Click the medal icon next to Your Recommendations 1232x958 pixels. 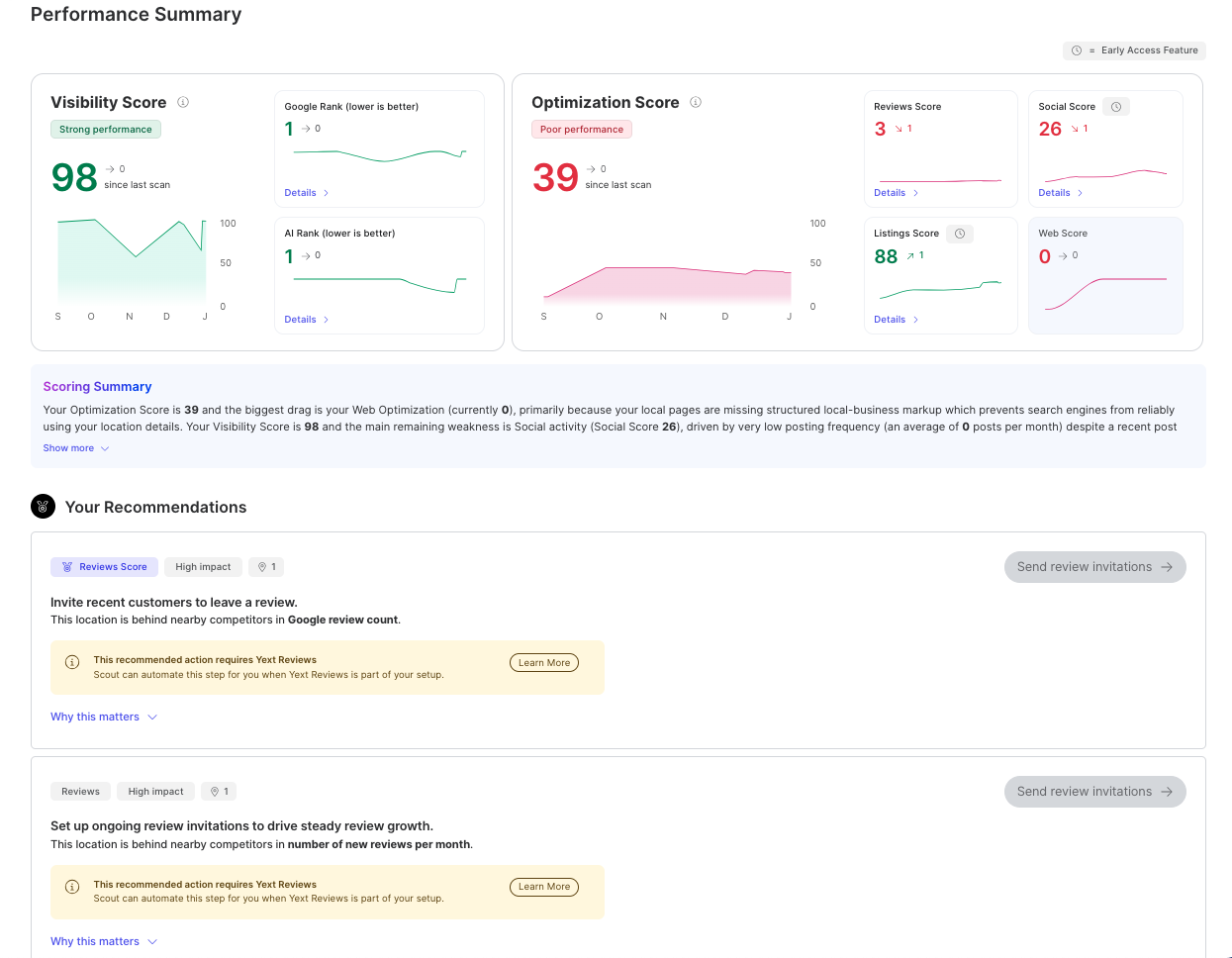pyautogui.click(x=43, y=507)
